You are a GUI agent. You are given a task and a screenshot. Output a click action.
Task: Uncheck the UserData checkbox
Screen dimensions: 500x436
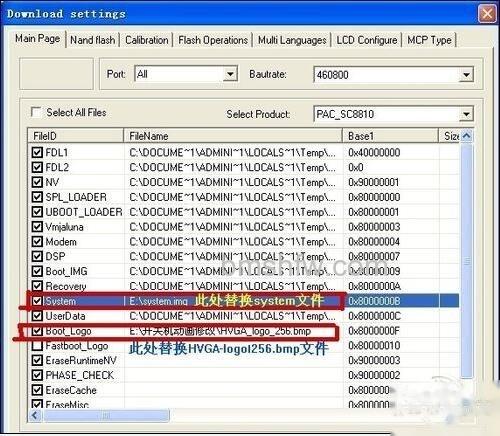coord(37,316)
